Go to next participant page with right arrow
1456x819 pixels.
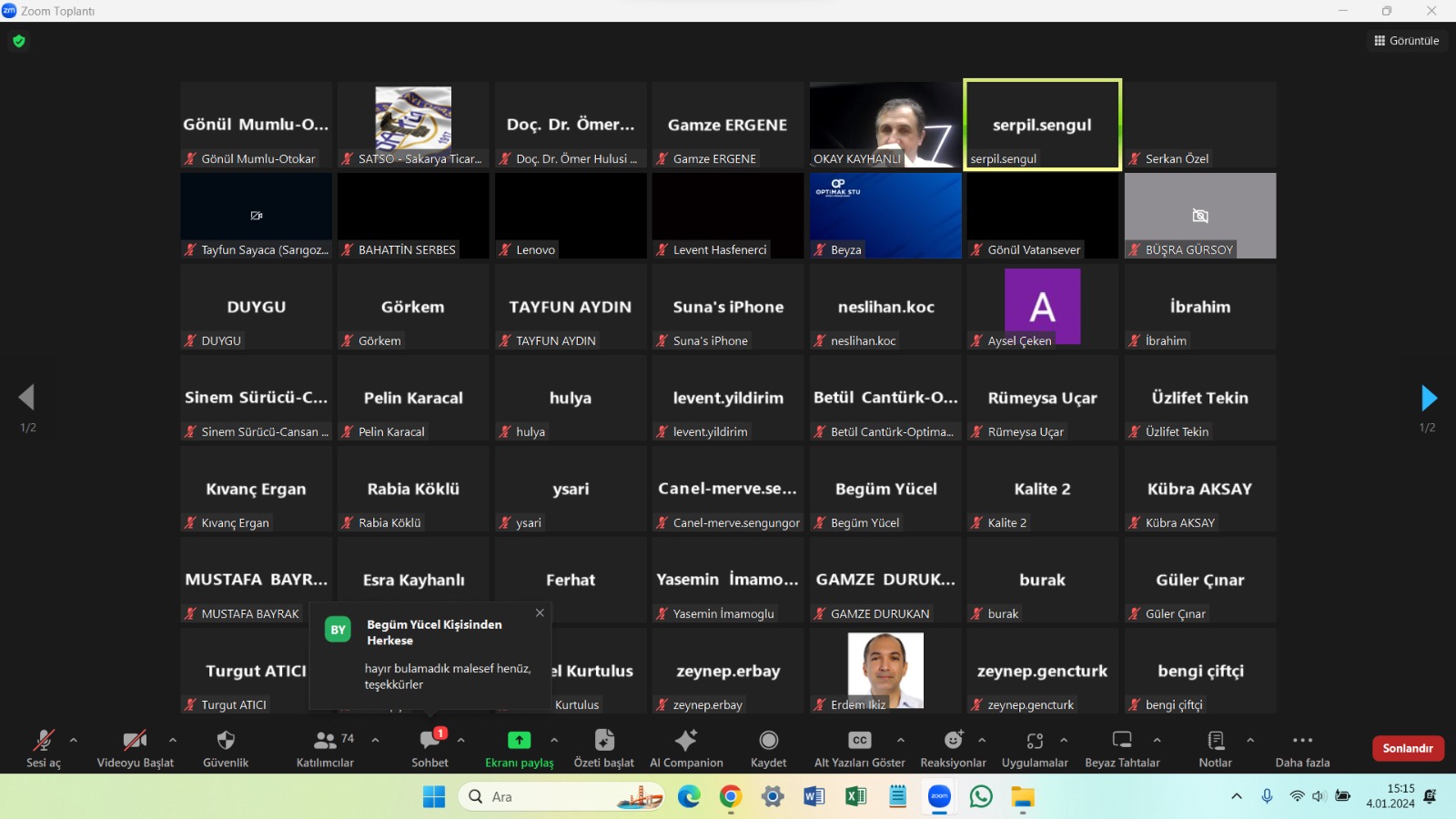coord(1429,398)
